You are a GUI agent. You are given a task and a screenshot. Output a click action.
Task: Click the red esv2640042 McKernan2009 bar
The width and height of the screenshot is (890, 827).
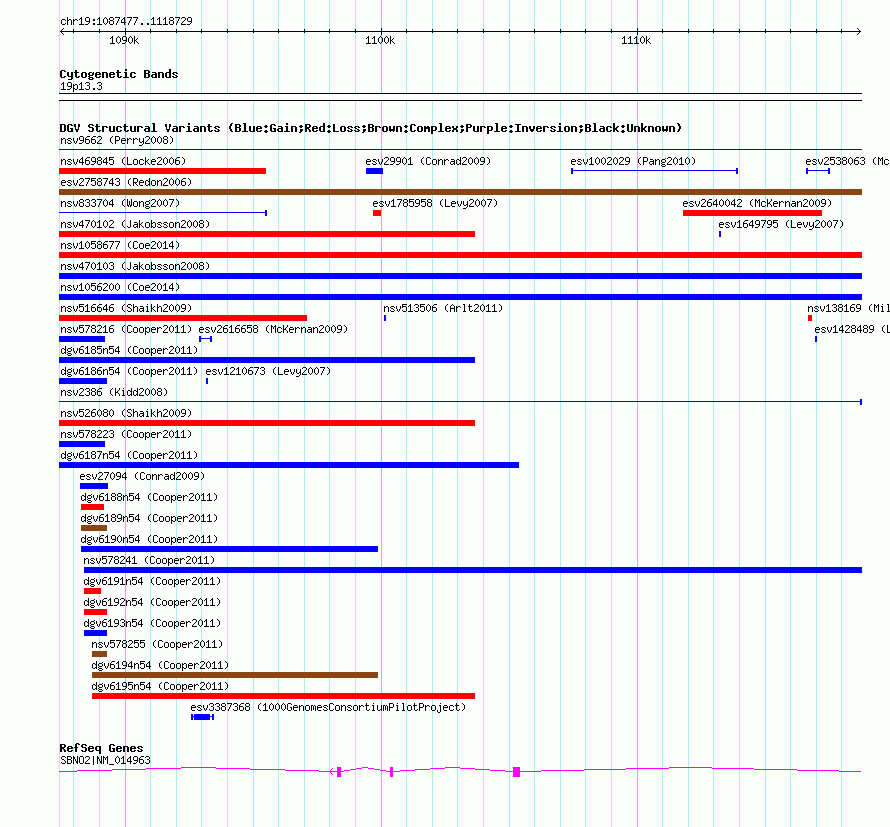click(752, 213)
